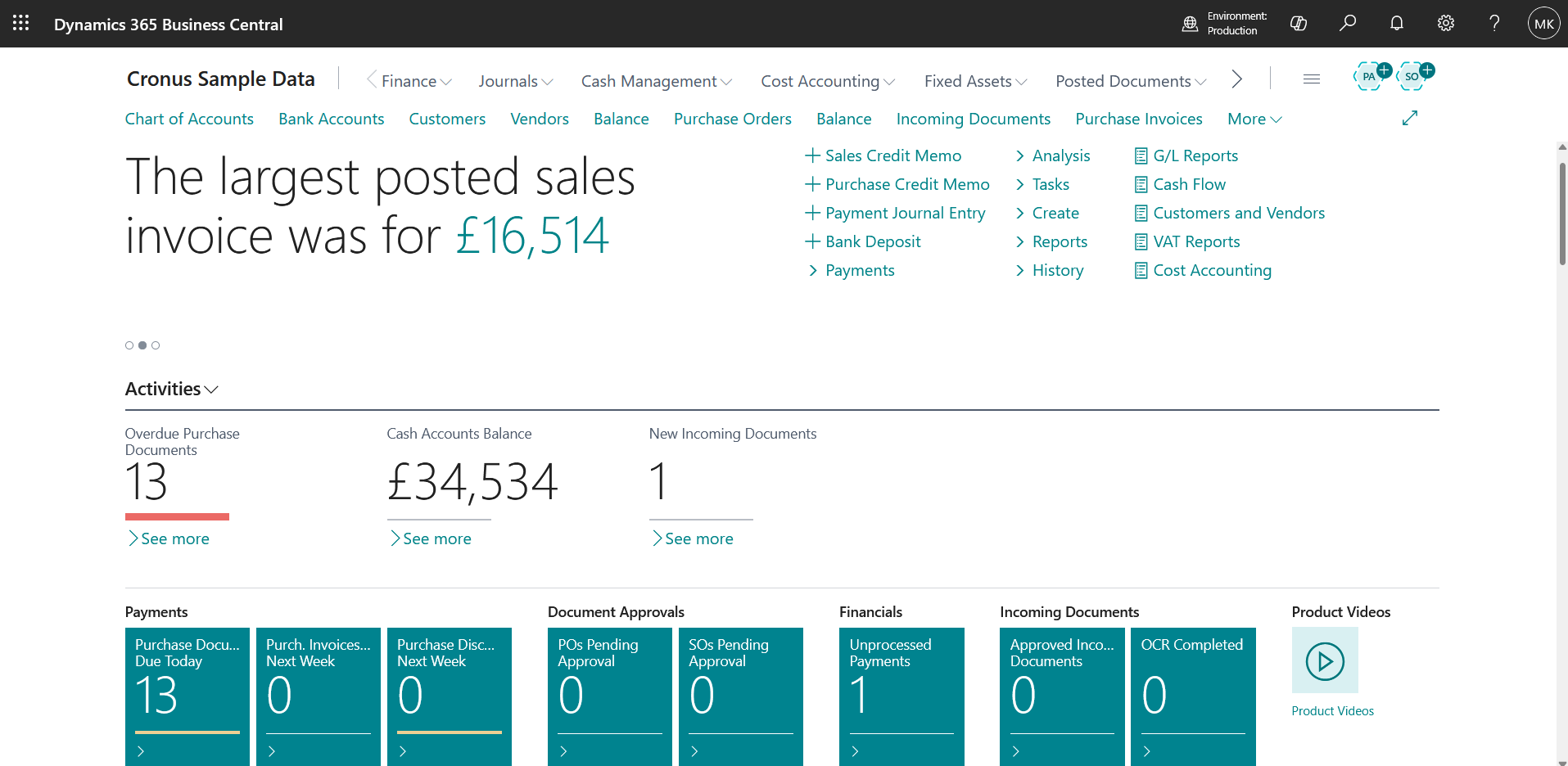This screenshot has height=766, width=1568.
Task: Open the Chart of Accounts tab
Action: click(x=189, y=119)
